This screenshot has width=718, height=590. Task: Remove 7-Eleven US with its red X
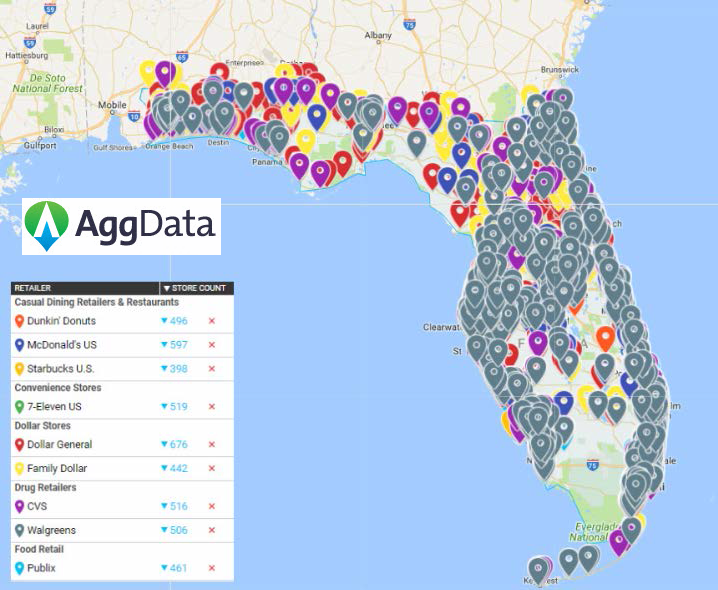[212, 407]
